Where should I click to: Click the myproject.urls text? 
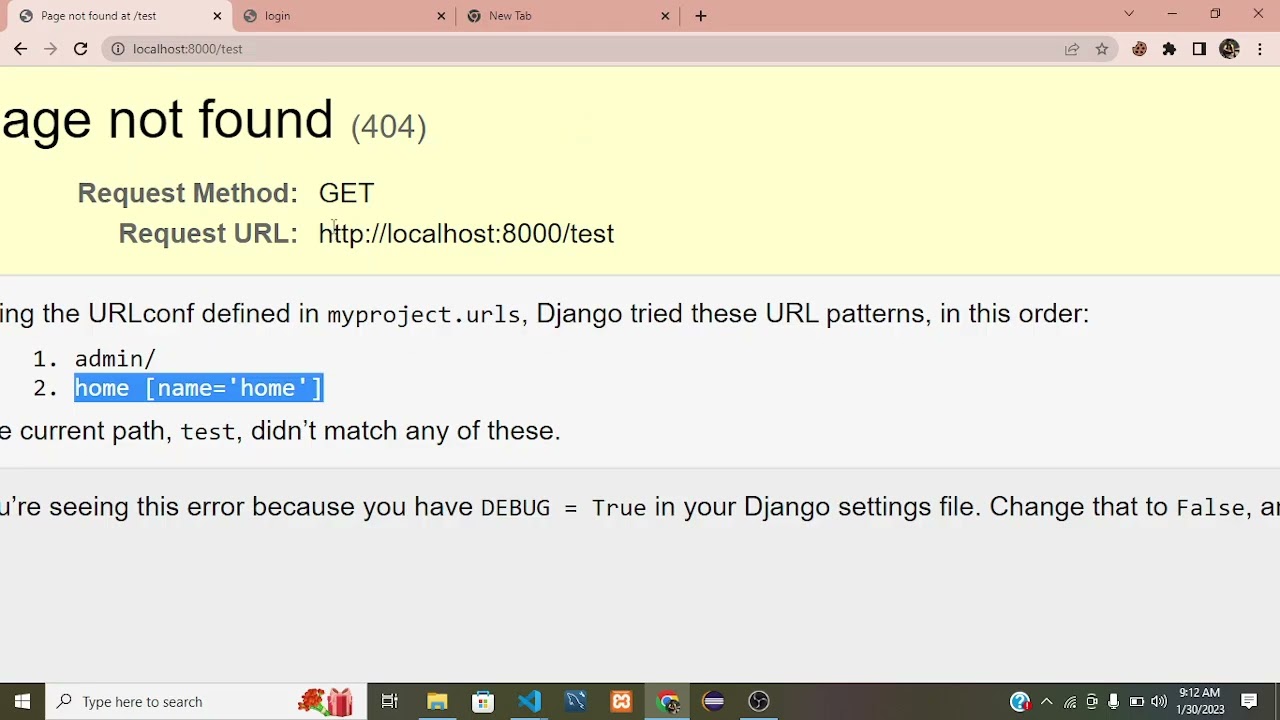pyautogui.click(x=424, y=314)
